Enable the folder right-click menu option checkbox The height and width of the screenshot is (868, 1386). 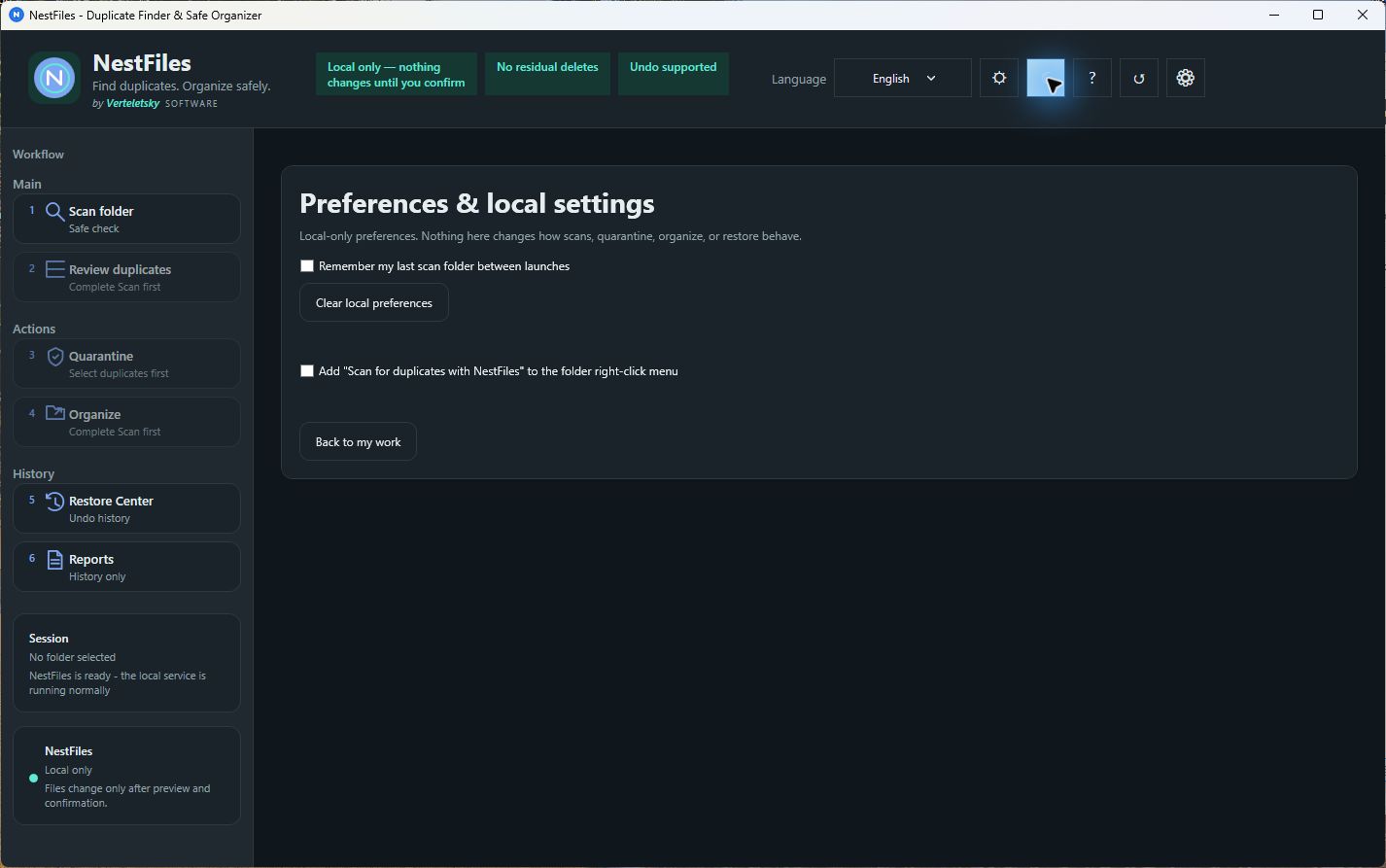tap(307, 370)
